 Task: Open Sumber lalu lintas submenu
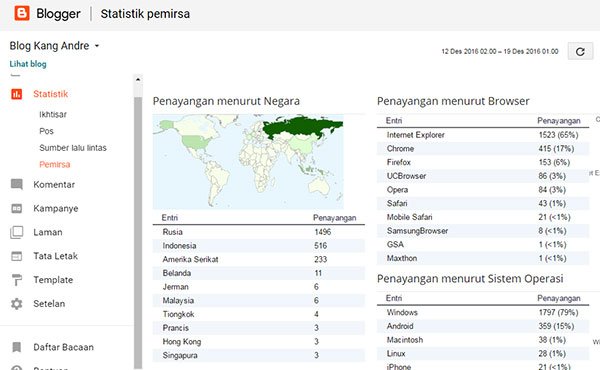[73, 148]
